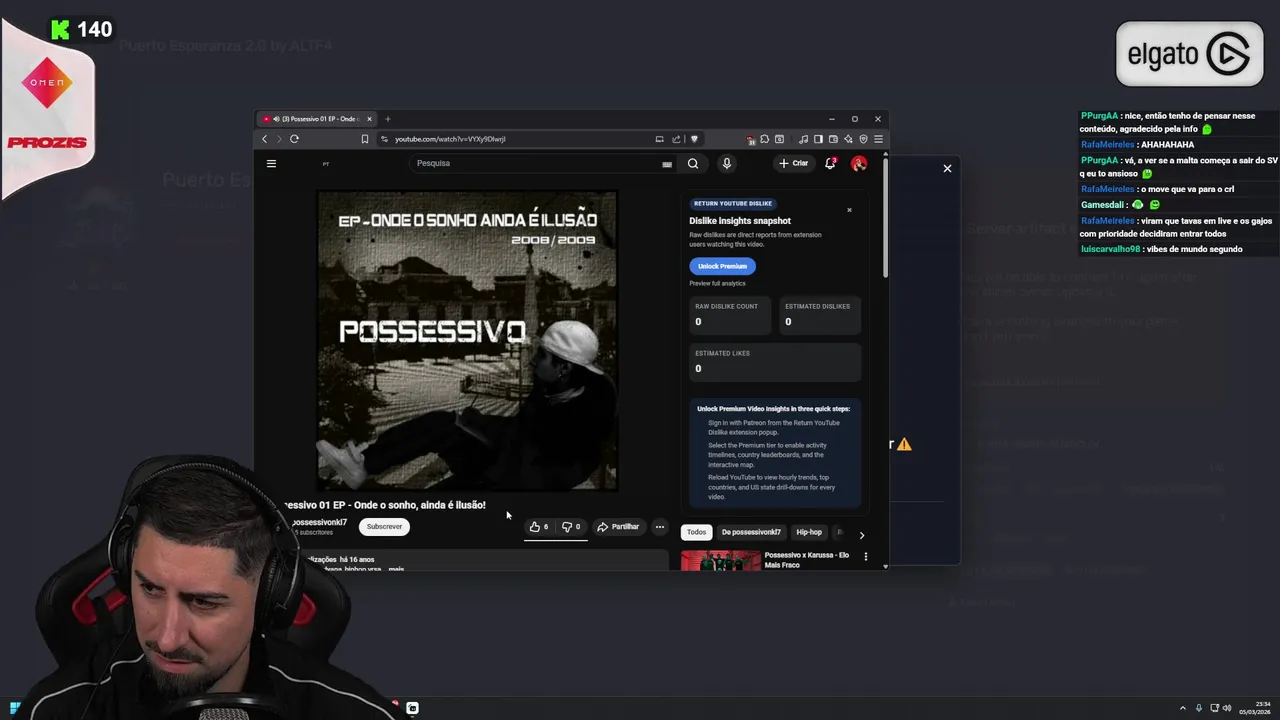The height and width of the screenshot is (720, 1280).
Task: Click the site settings icon beside URL
Action: (x=384, y=139)
